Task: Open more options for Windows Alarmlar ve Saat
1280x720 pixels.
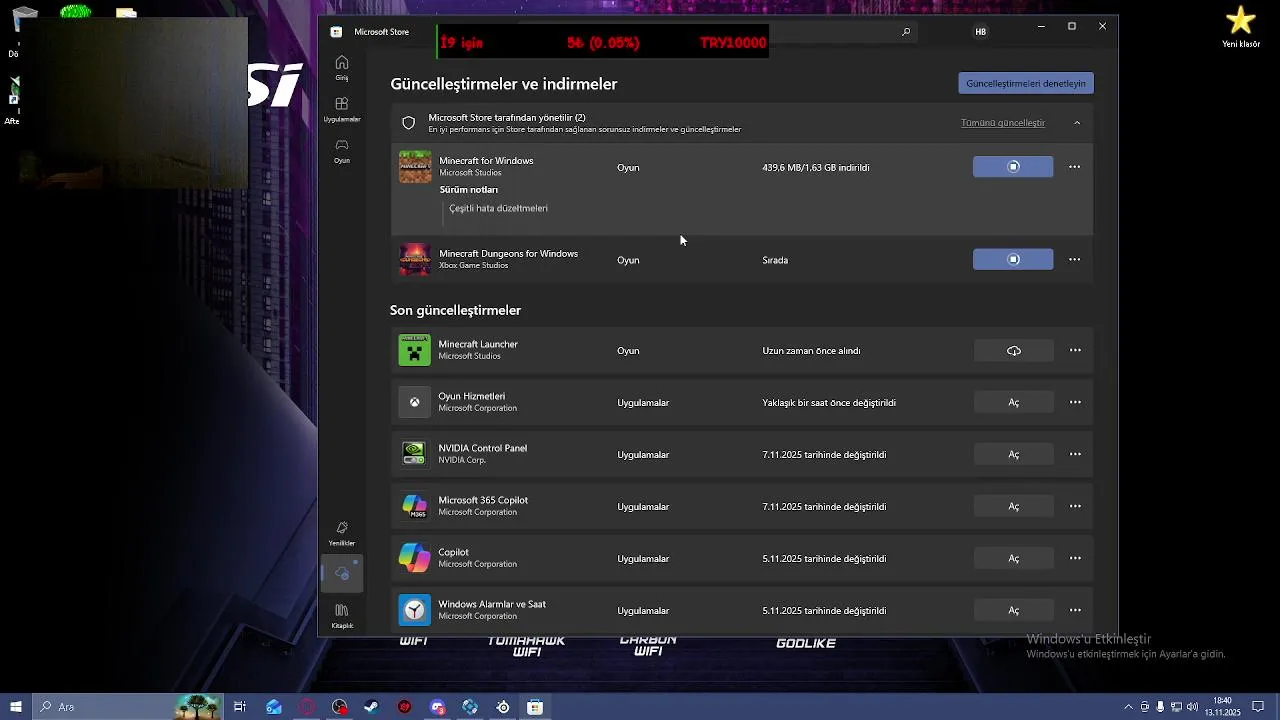Action: point(1075,611)
